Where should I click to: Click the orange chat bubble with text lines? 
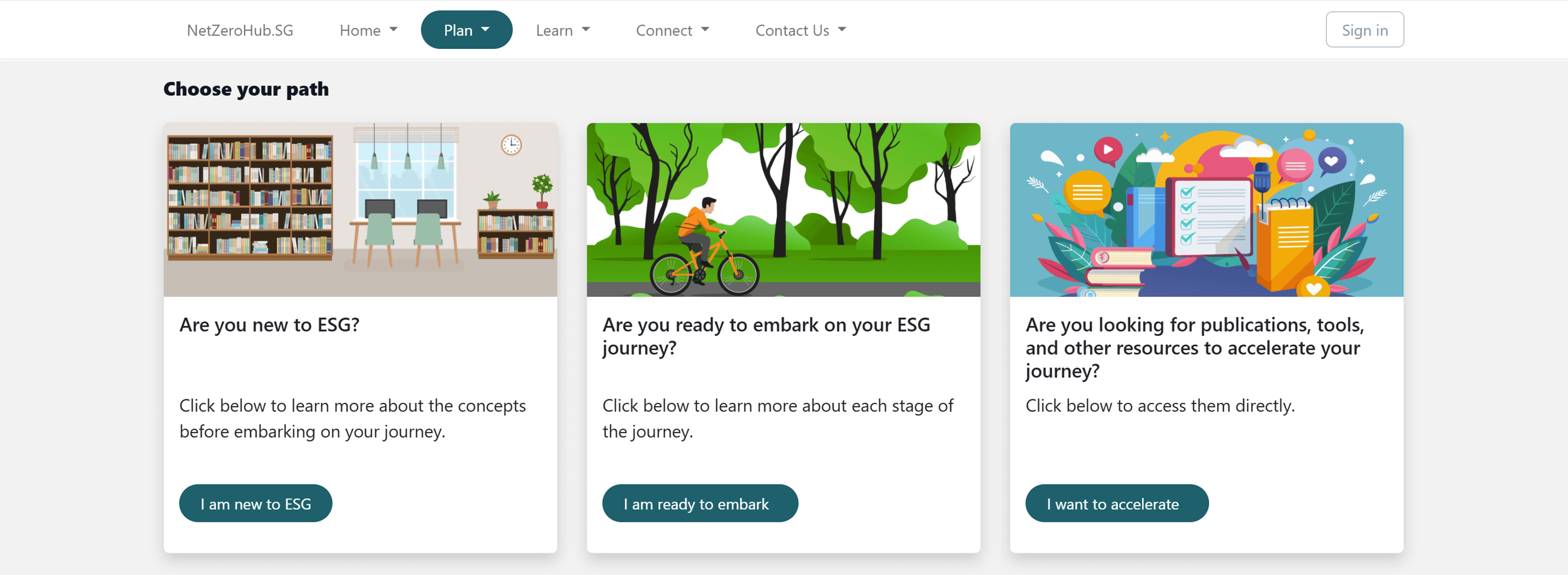(1087, 192)
